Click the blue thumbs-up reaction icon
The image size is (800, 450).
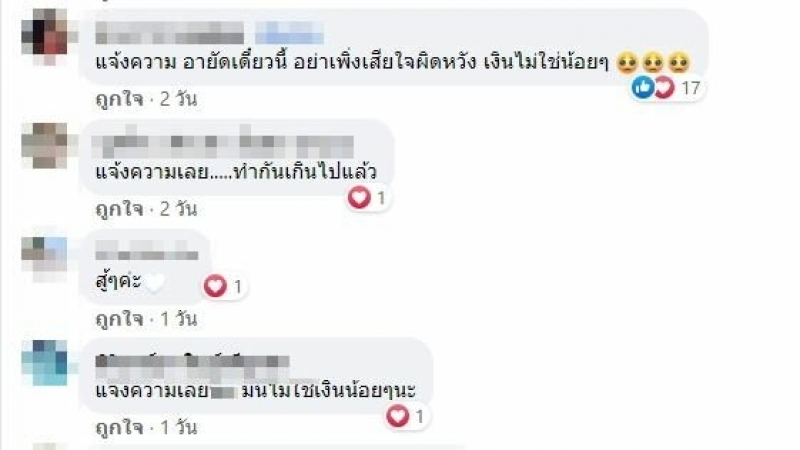point(642,87)
